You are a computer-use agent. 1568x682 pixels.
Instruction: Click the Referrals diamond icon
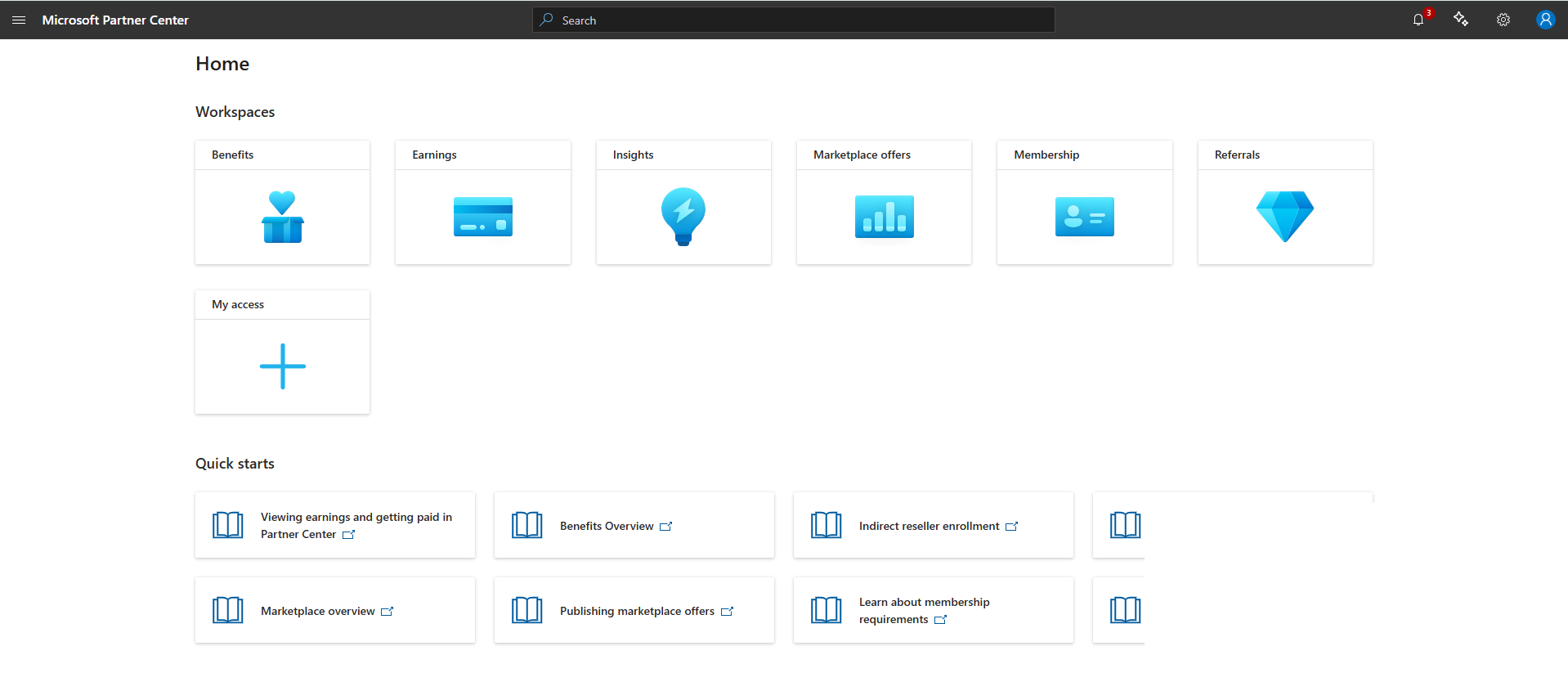[1285, 217]
